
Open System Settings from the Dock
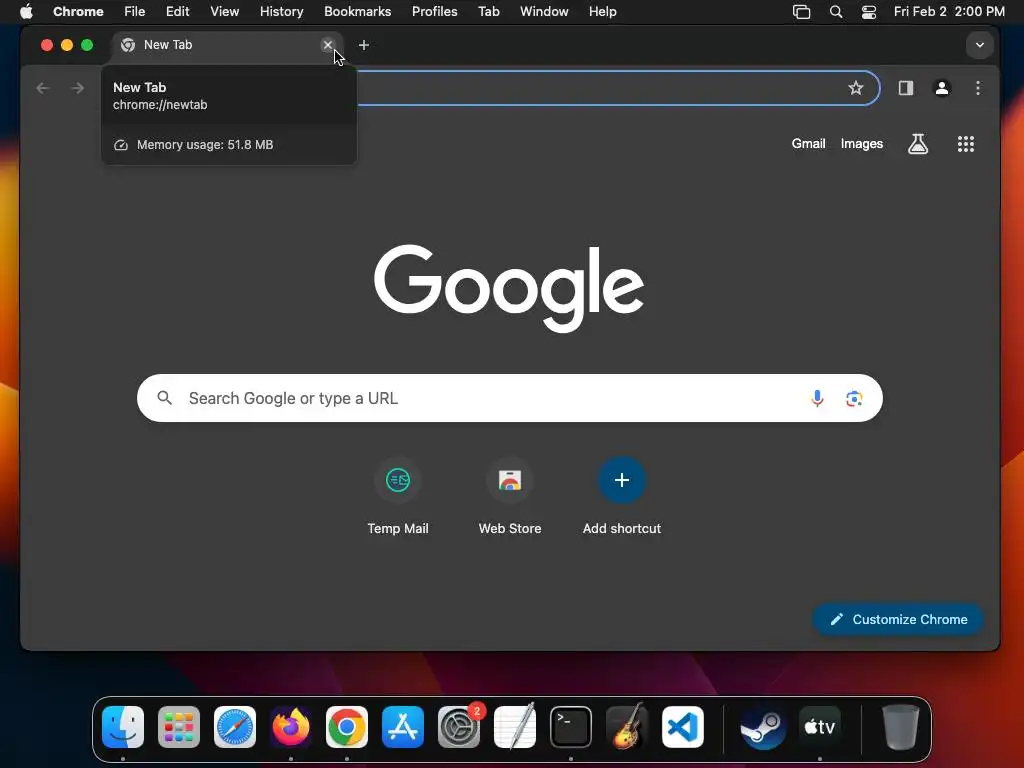(x=459, y=727)
